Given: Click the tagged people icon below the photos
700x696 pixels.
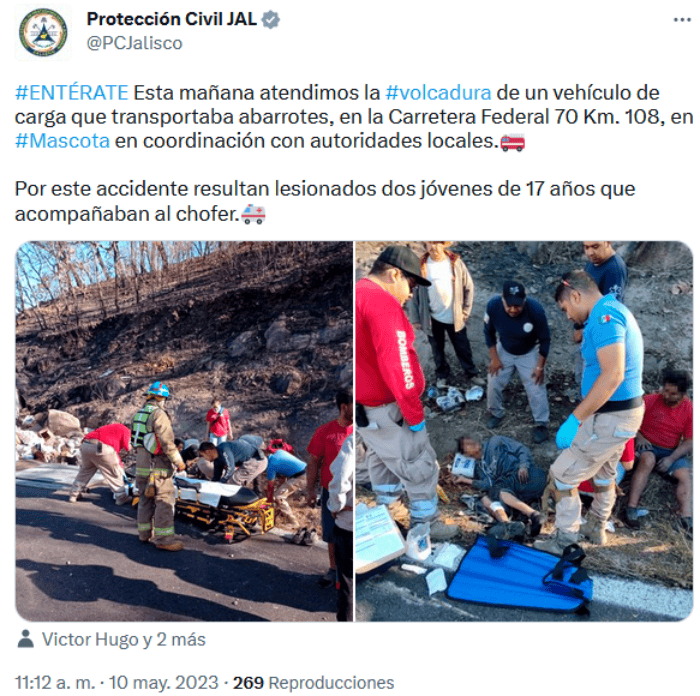Looking at the screenshot, I should click(25, 639).
